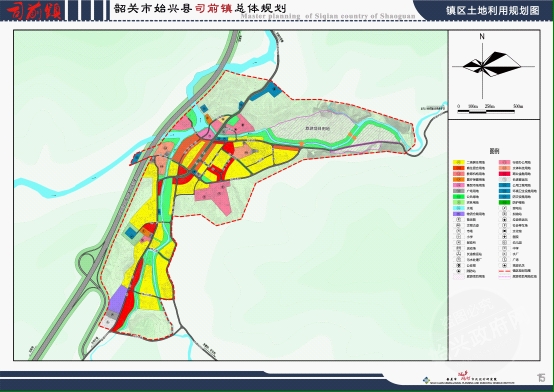Click the orange legend swatch in the left column

(459, 180)
